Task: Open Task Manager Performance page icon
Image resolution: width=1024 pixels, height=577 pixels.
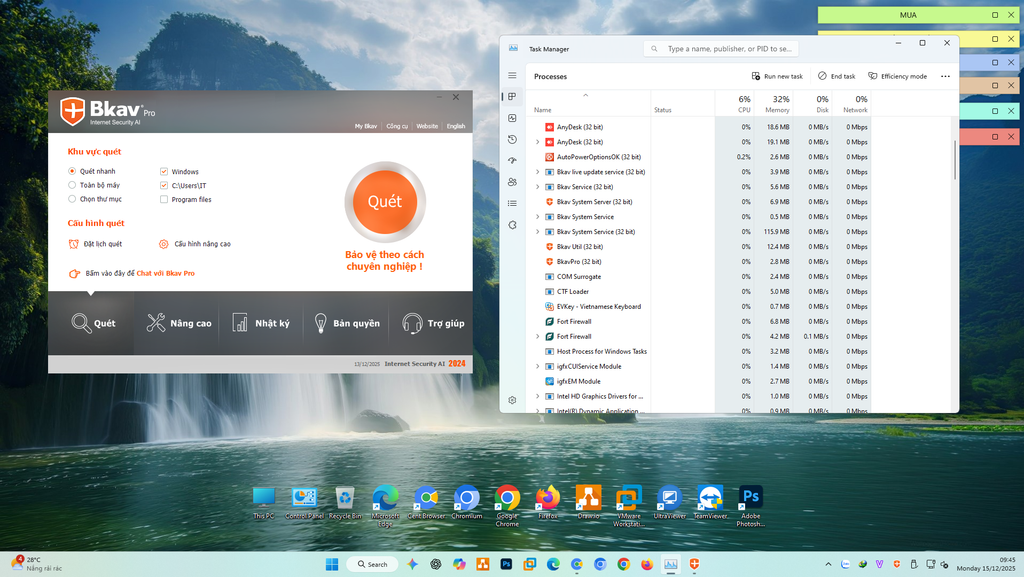Action: [x=512, y=118]
